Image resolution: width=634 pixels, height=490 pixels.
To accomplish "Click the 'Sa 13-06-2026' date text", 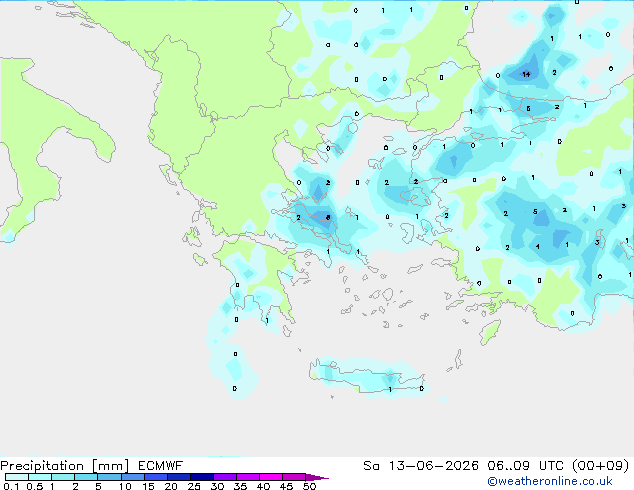I will (421, 466).
